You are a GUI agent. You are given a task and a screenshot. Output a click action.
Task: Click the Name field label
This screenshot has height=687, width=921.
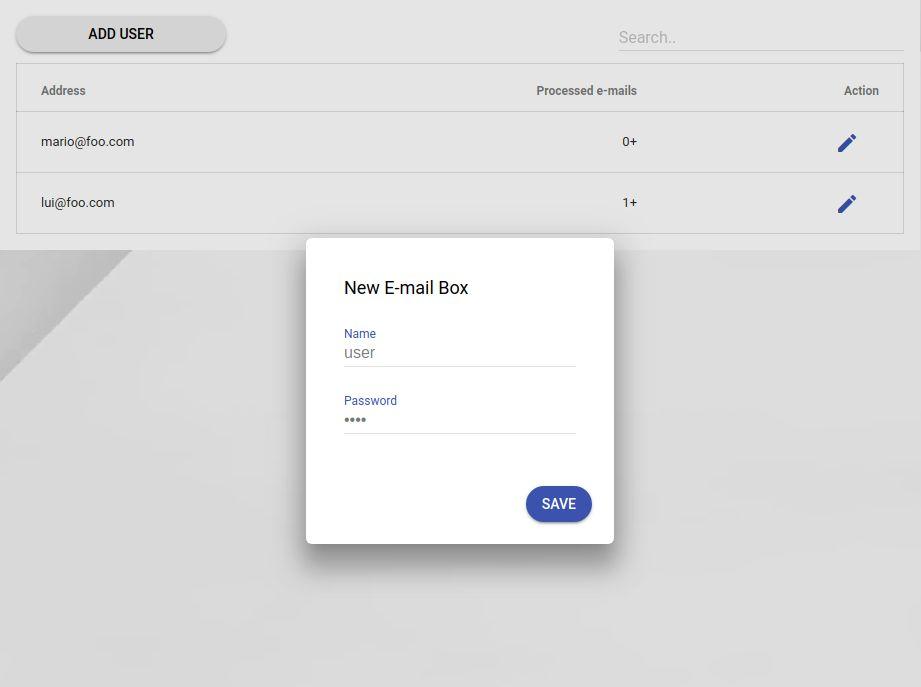[359, 334]
